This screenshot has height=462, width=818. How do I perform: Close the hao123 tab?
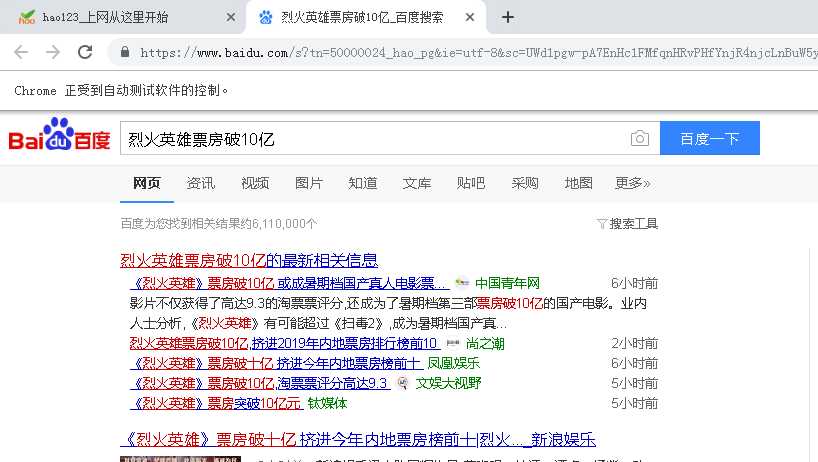click(231, 17)
